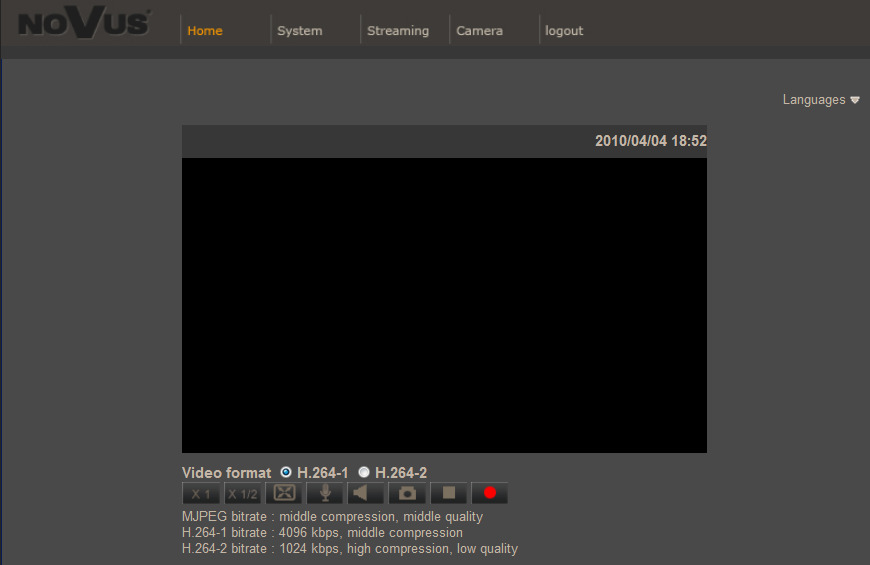Click the H.264-2 bitrate 1024 kbps line

coord(350,549)
